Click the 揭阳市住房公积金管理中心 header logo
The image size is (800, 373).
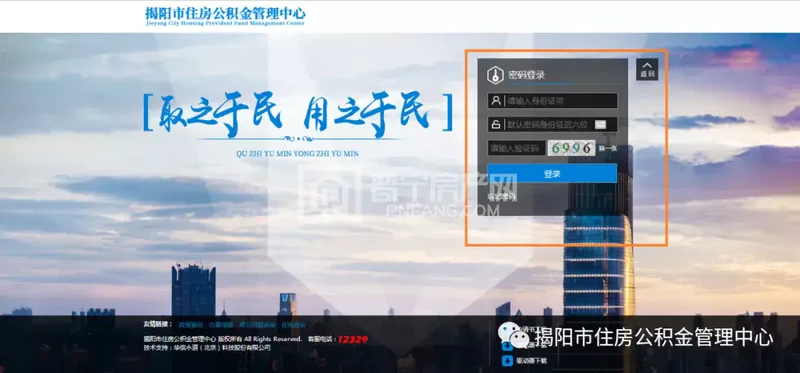pos(225,16)
